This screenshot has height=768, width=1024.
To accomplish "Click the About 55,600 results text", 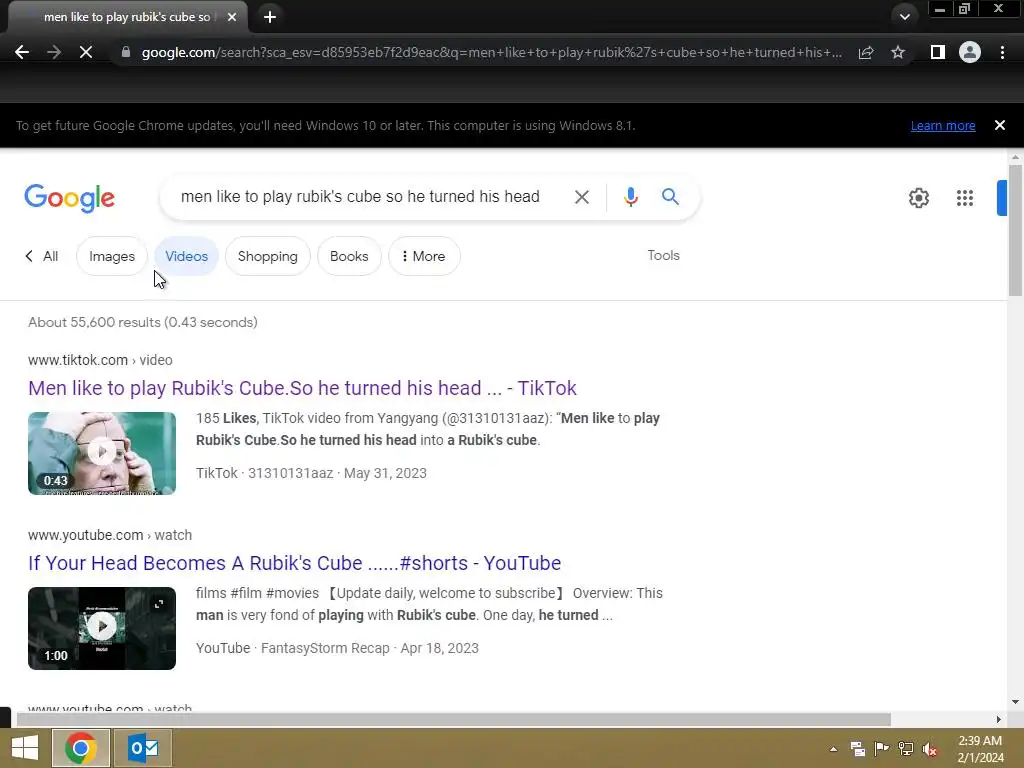I will point(143,322).
